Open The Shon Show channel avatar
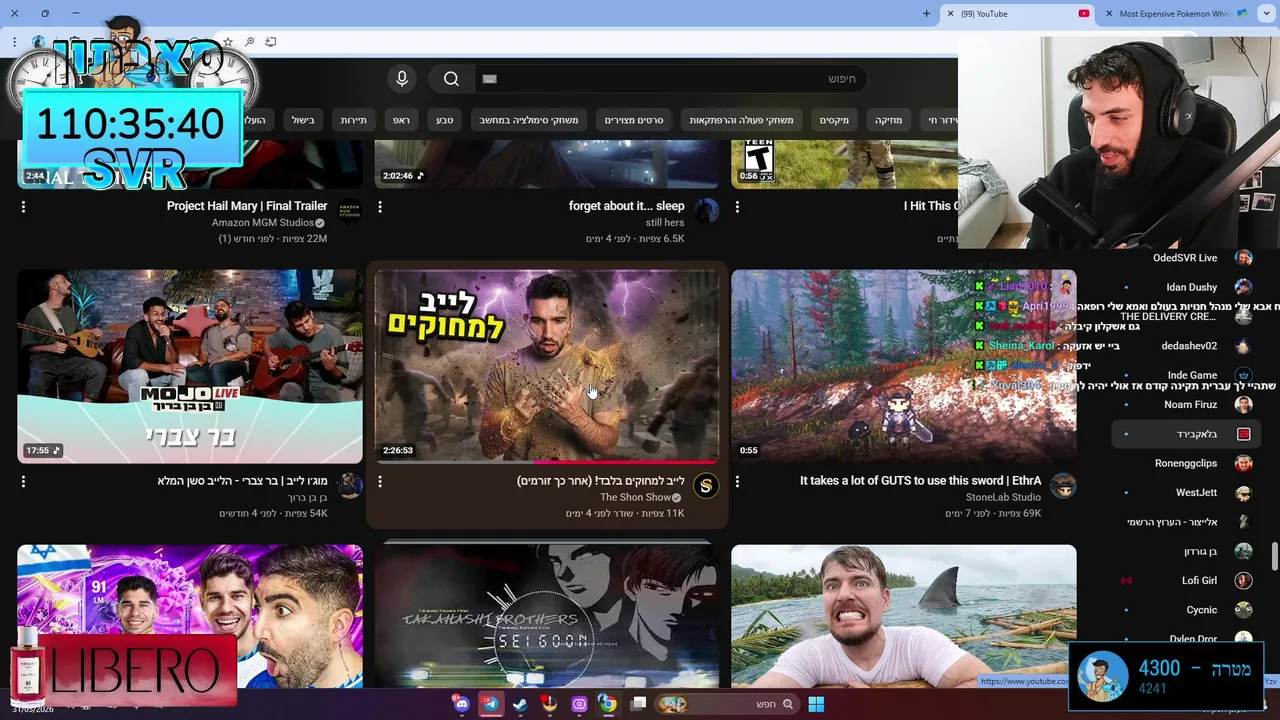 706,486
